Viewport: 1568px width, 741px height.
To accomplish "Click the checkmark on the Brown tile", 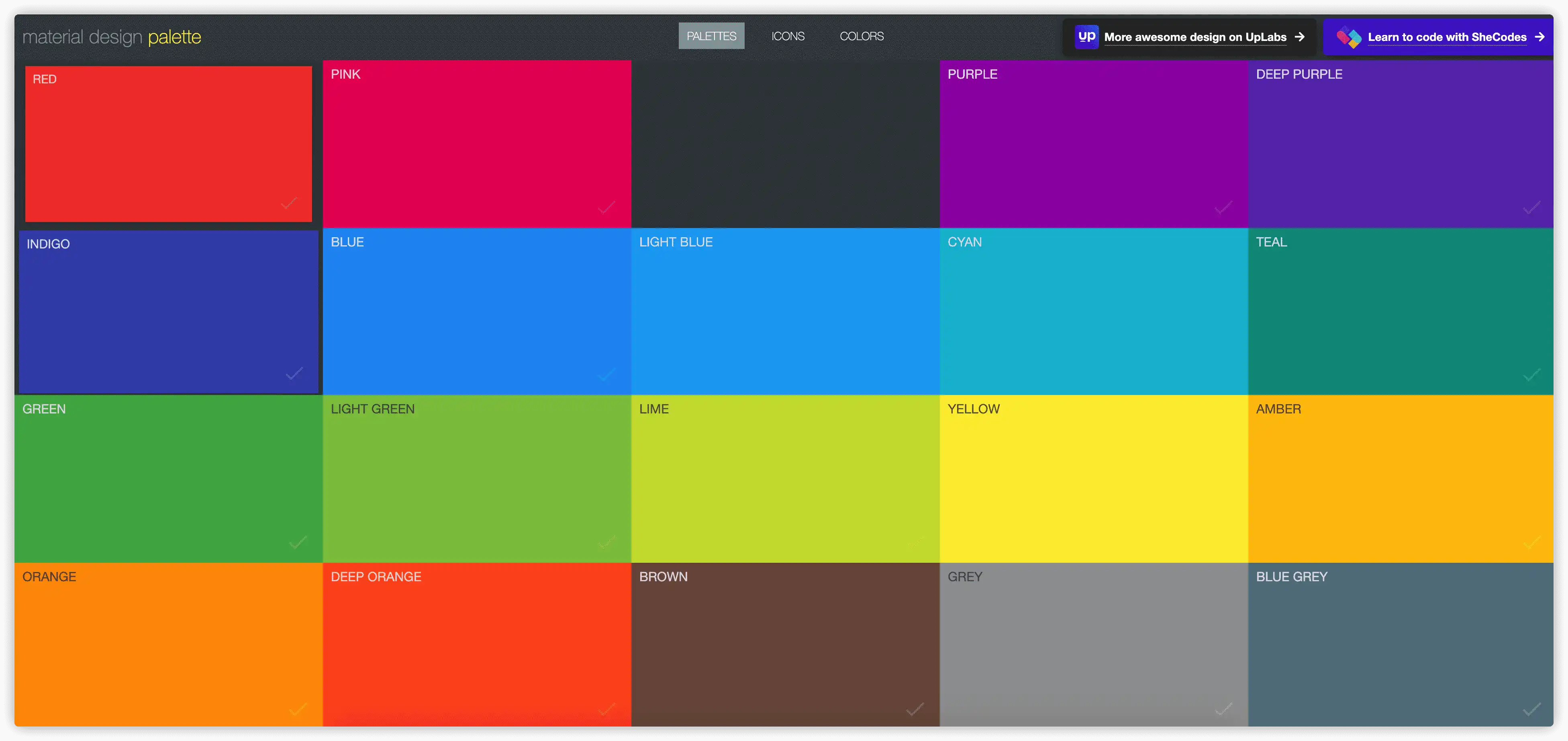I will pyautogui.click(x=915, y=709).
